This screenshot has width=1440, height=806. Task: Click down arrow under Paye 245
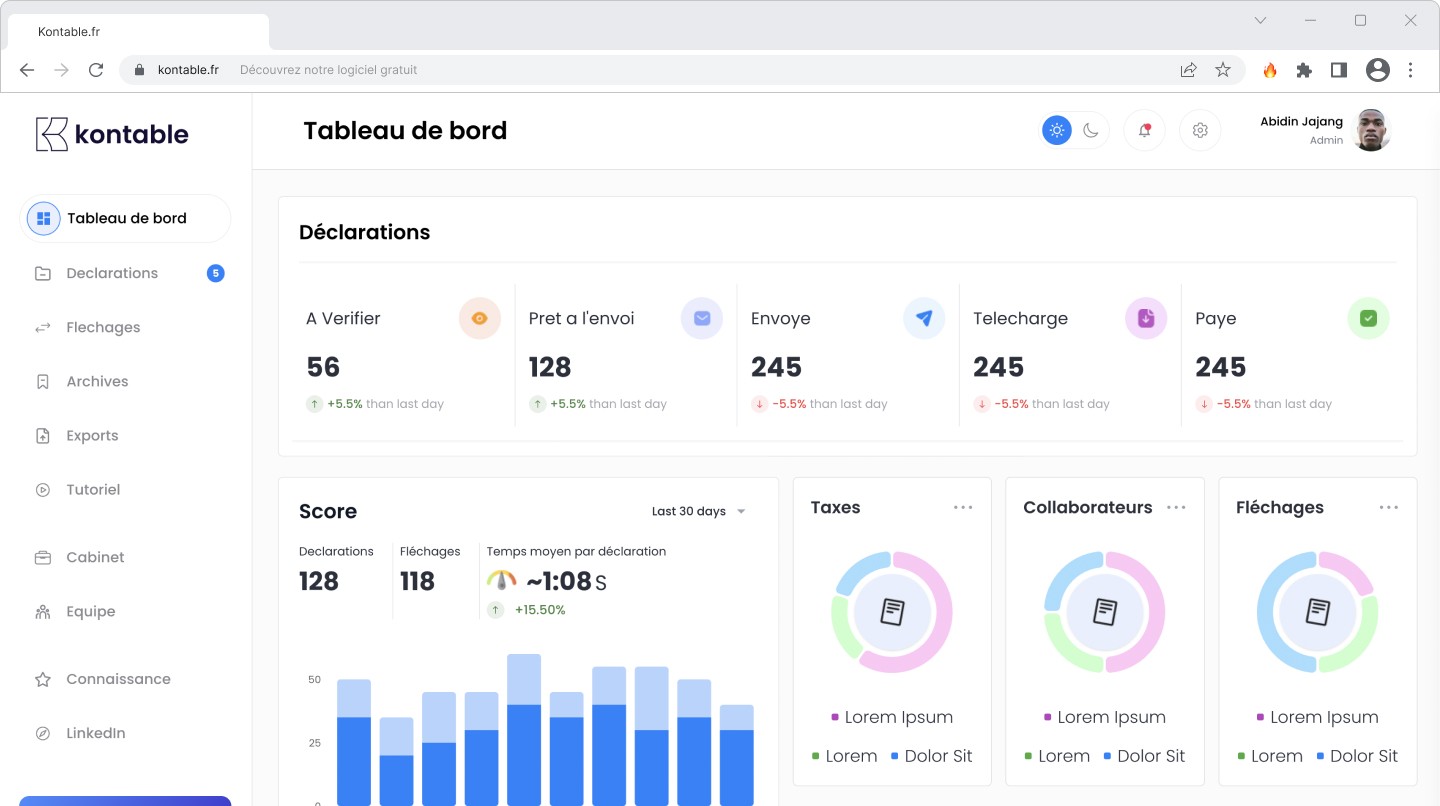point(1204,404)
